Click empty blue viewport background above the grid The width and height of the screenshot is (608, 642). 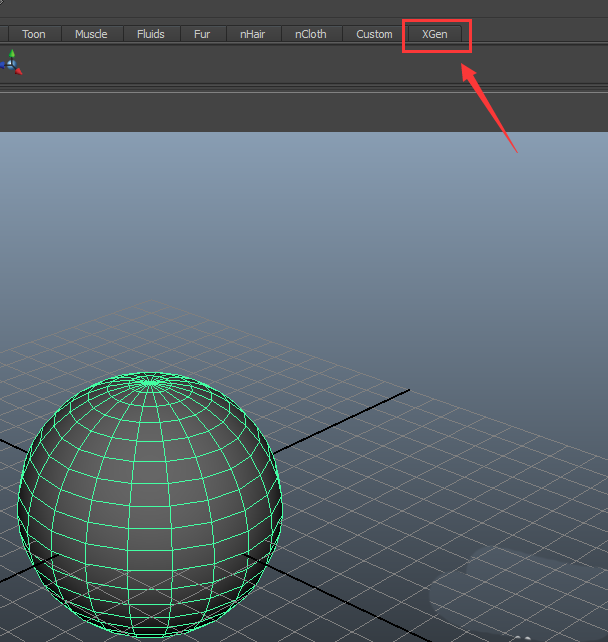[300, 220]
